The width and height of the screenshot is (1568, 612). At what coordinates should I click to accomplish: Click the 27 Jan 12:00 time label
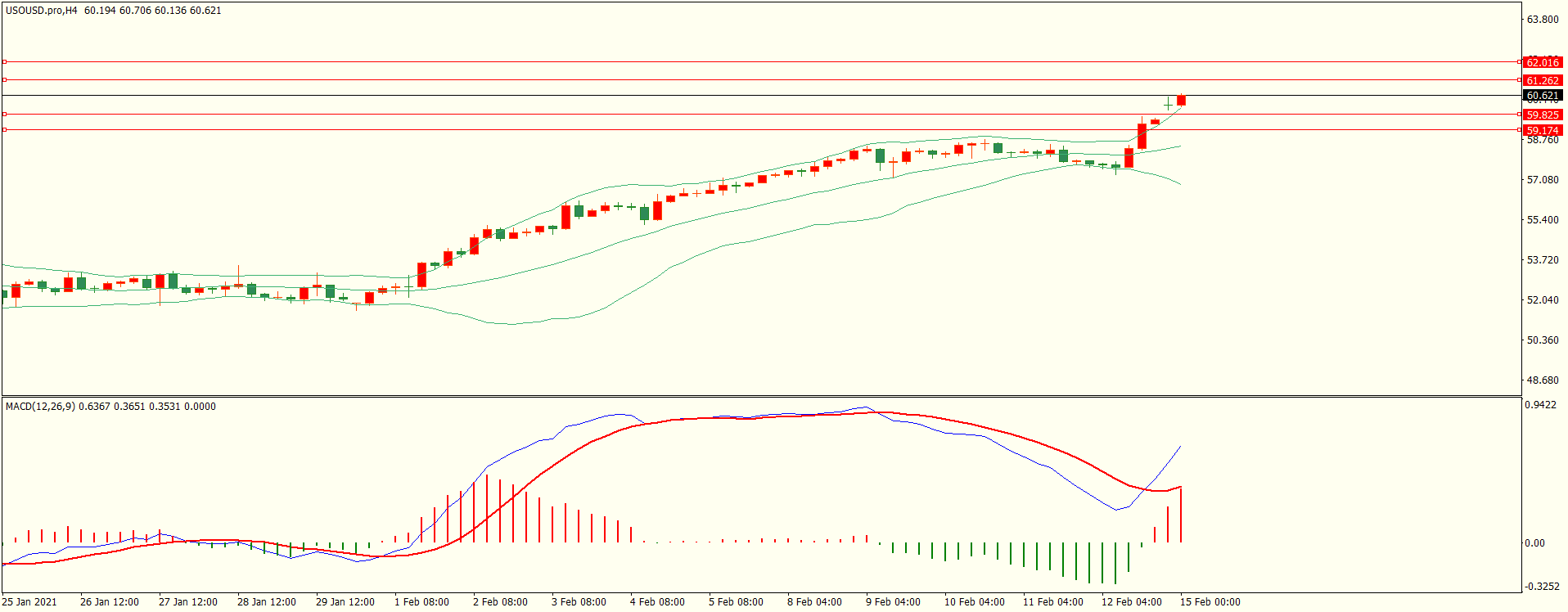click(x=188, y=602)
